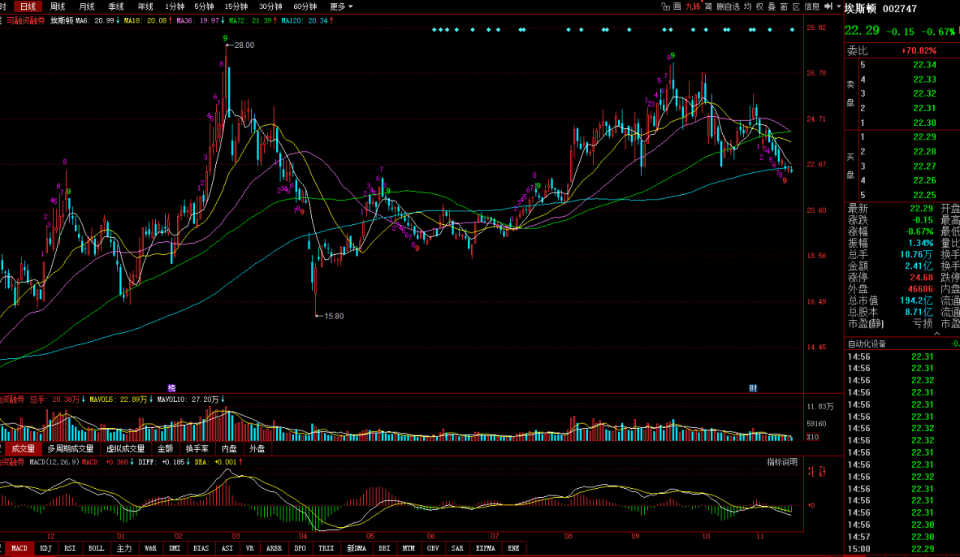
Task: Switch indicator to W&R tab
Action: [x=151, y=548]
